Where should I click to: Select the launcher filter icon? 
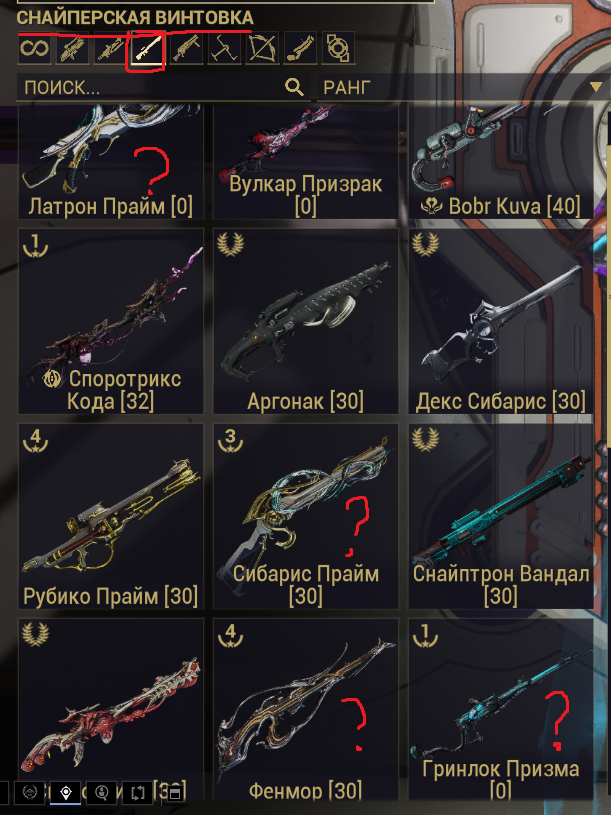coord(300,49)
